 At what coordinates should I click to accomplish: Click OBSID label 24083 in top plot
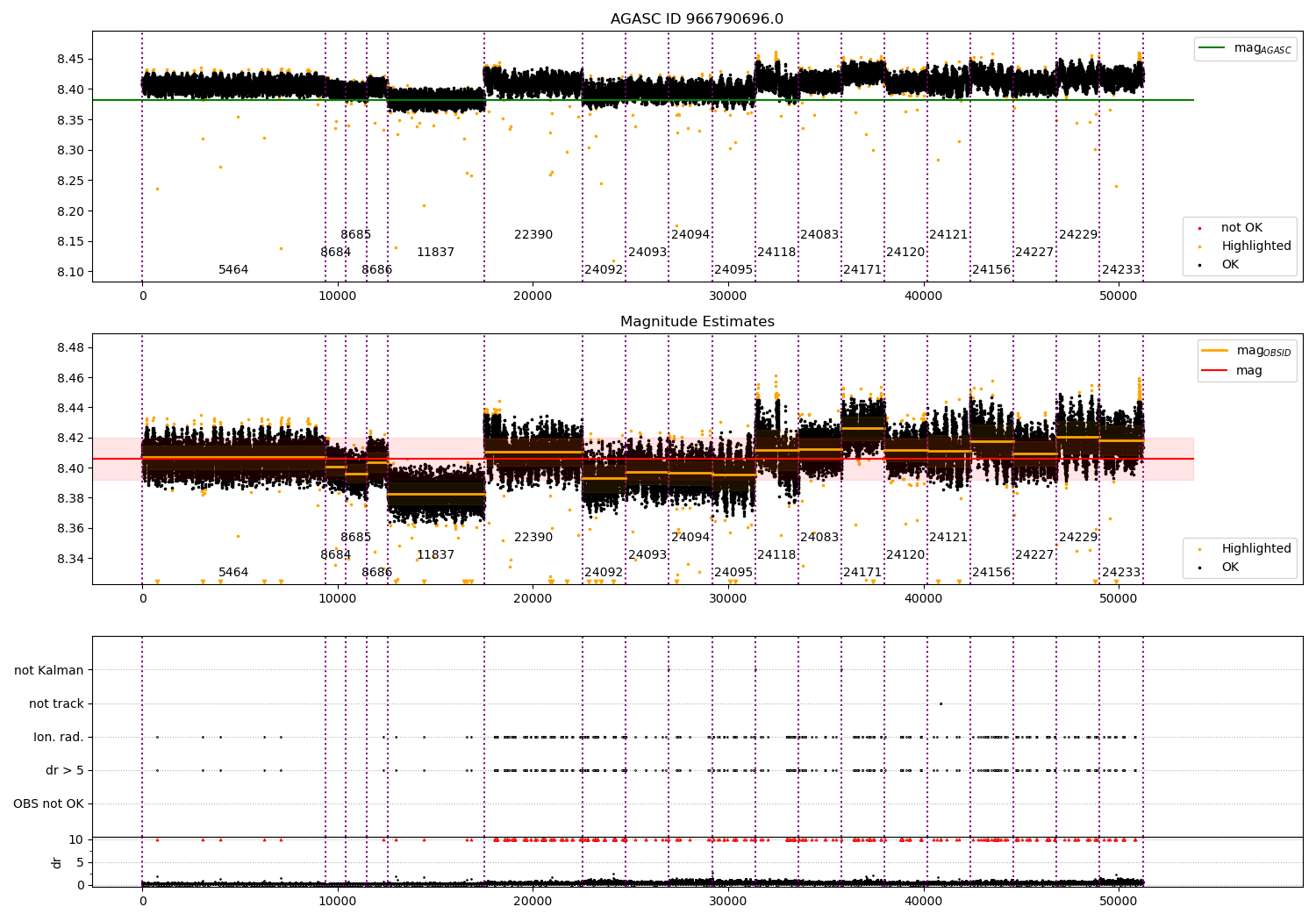tap(819, 235)
